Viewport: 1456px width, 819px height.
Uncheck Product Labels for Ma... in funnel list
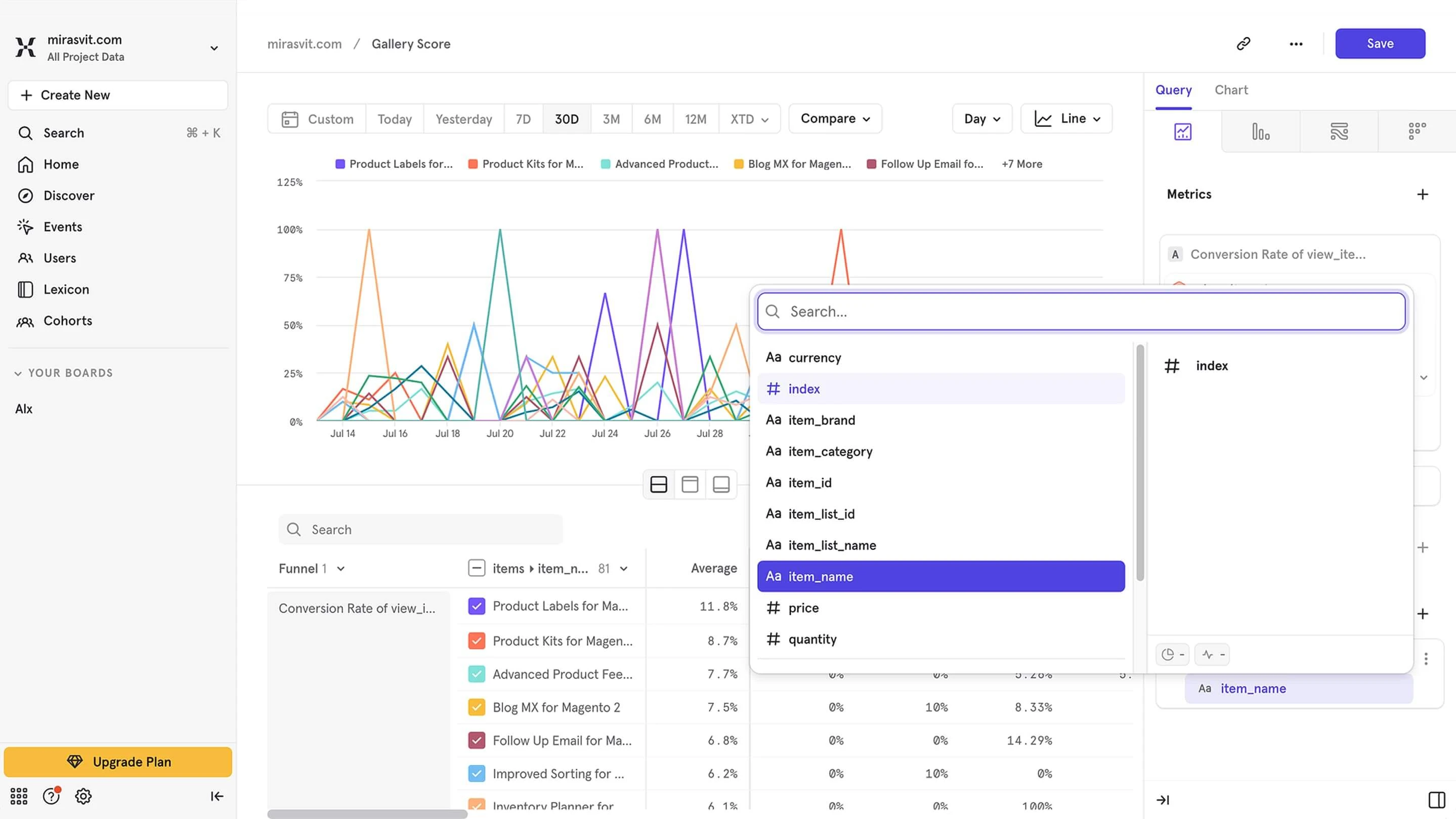click(x=477, y=606)
